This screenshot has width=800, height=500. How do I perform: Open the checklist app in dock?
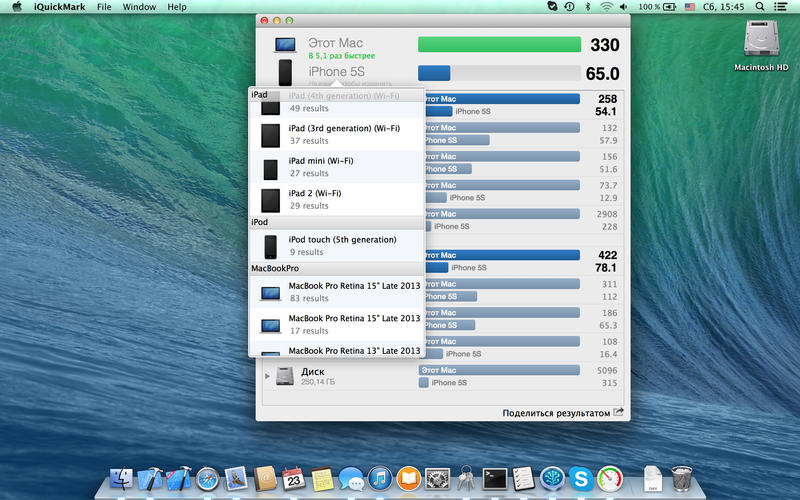coord(523,479)
